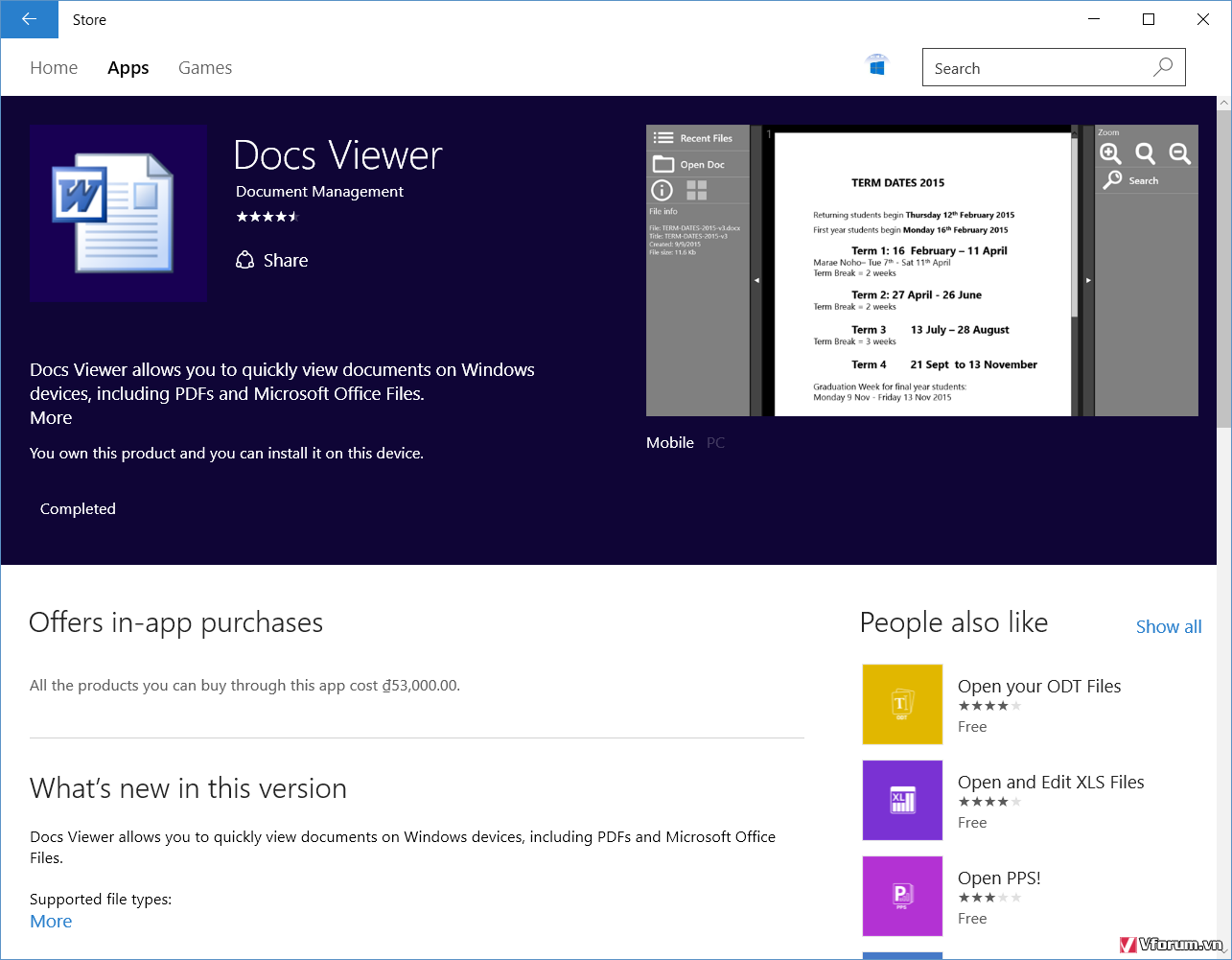Click Show all for People also like
Image resolution: width=1232 pixels, height=960 pixels.
[1169, 627]
